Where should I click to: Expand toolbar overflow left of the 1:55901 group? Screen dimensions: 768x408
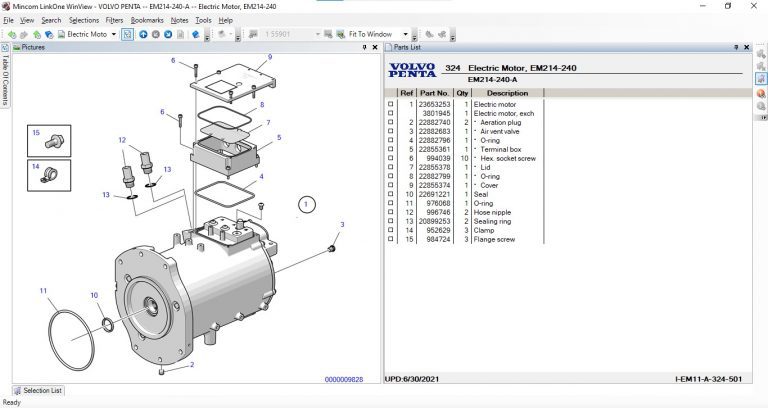click(238, 36)
